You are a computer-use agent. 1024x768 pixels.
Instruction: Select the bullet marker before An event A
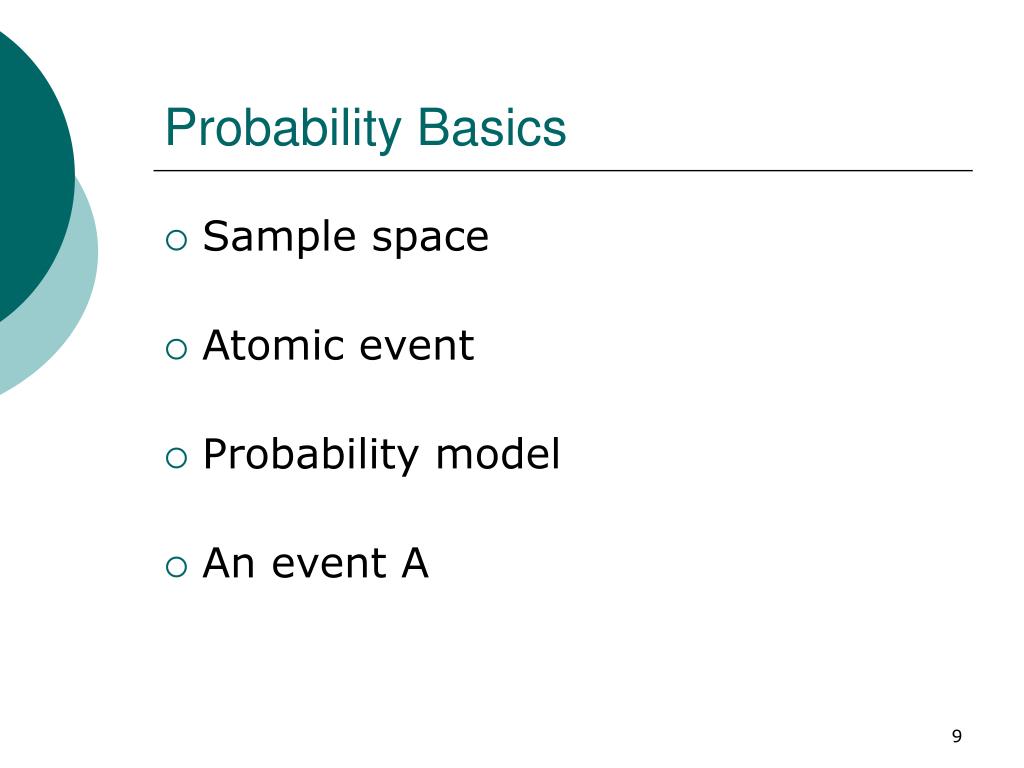click(176, 567)
